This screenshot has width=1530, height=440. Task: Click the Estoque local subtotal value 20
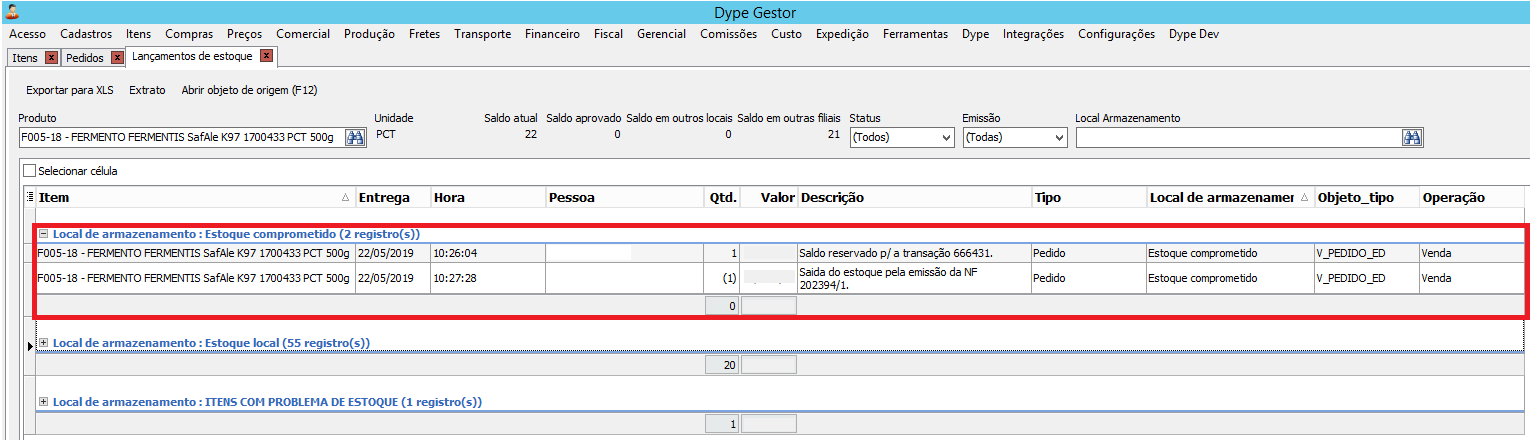(x=722, y=365)
